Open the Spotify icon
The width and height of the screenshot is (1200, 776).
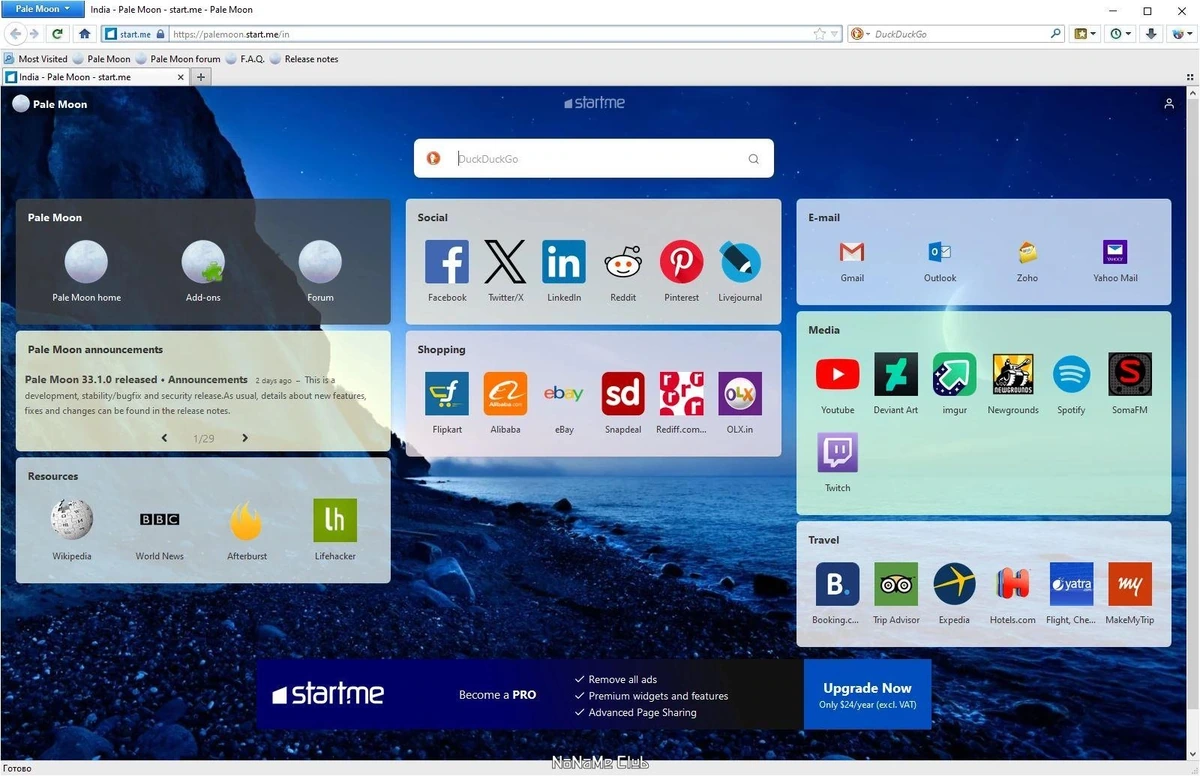(x=1071, y=374)
